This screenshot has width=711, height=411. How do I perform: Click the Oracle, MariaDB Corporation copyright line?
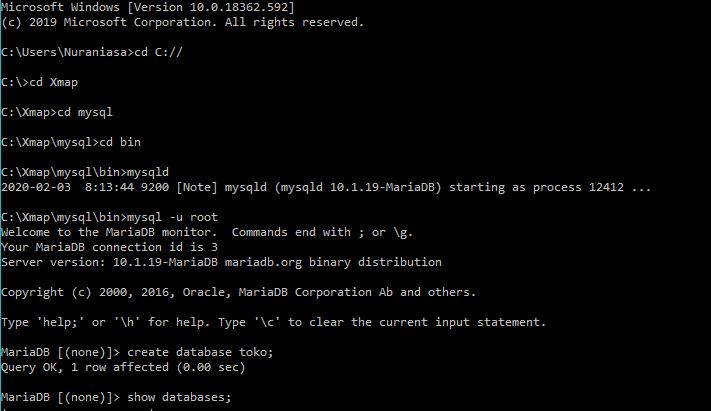click(239, 292)
